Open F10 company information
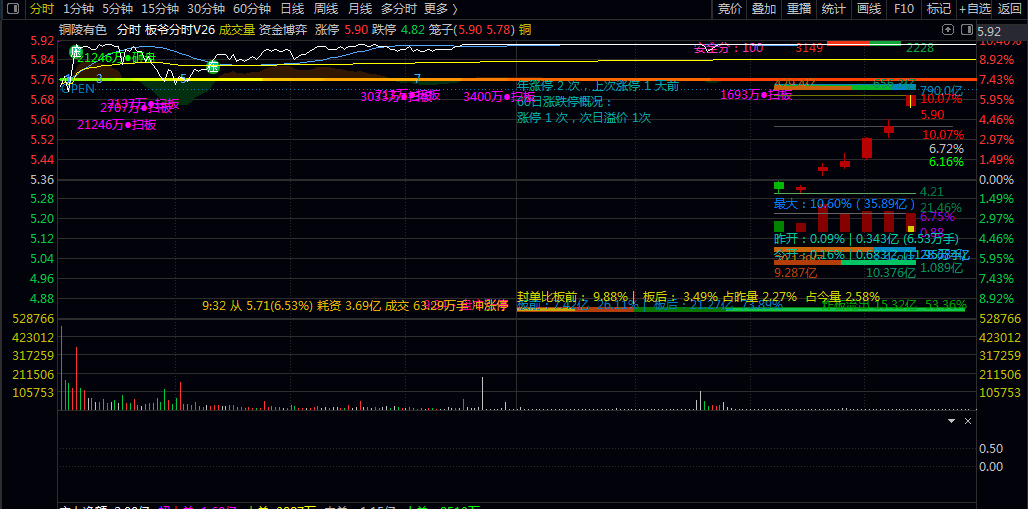1028x509 pixels. click(903, 9)
